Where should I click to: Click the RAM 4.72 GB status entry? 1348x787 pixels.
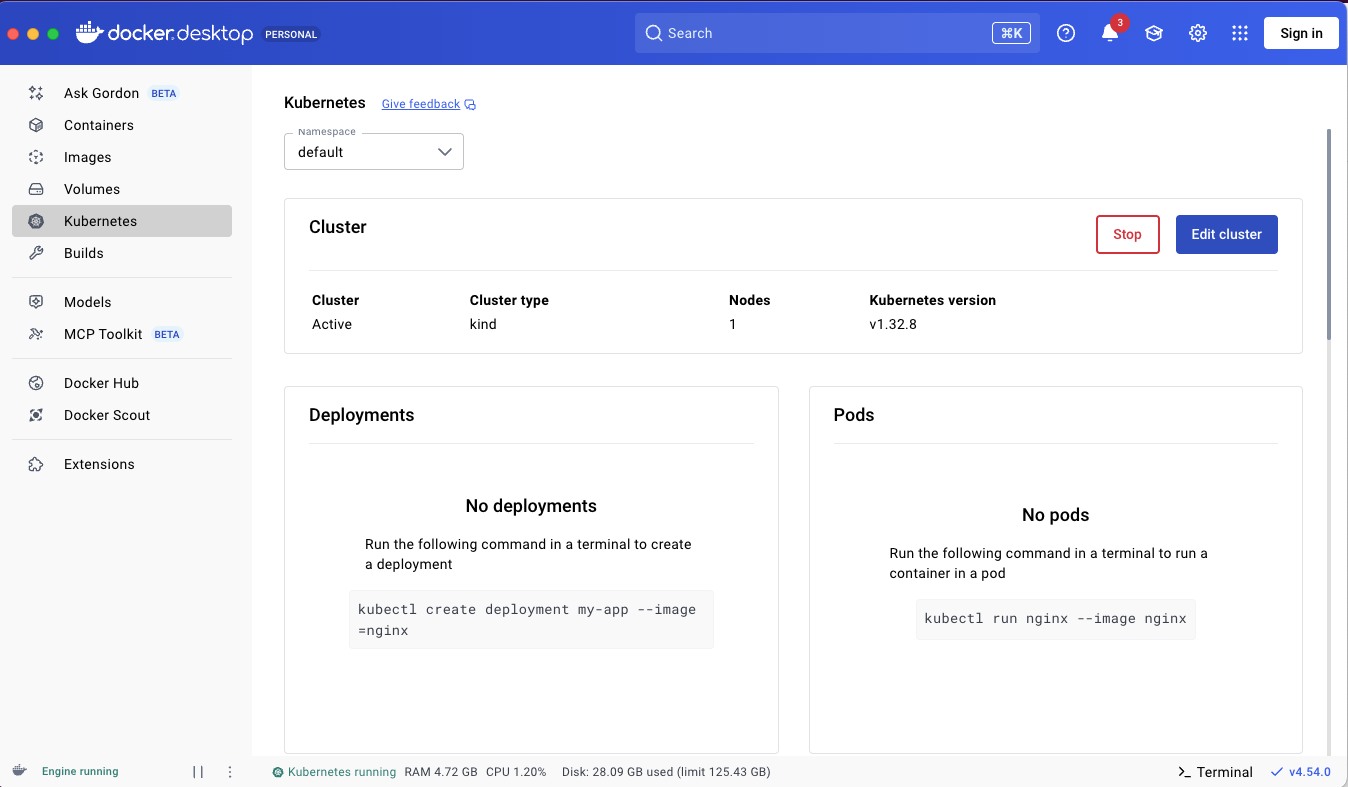[441, 772]
